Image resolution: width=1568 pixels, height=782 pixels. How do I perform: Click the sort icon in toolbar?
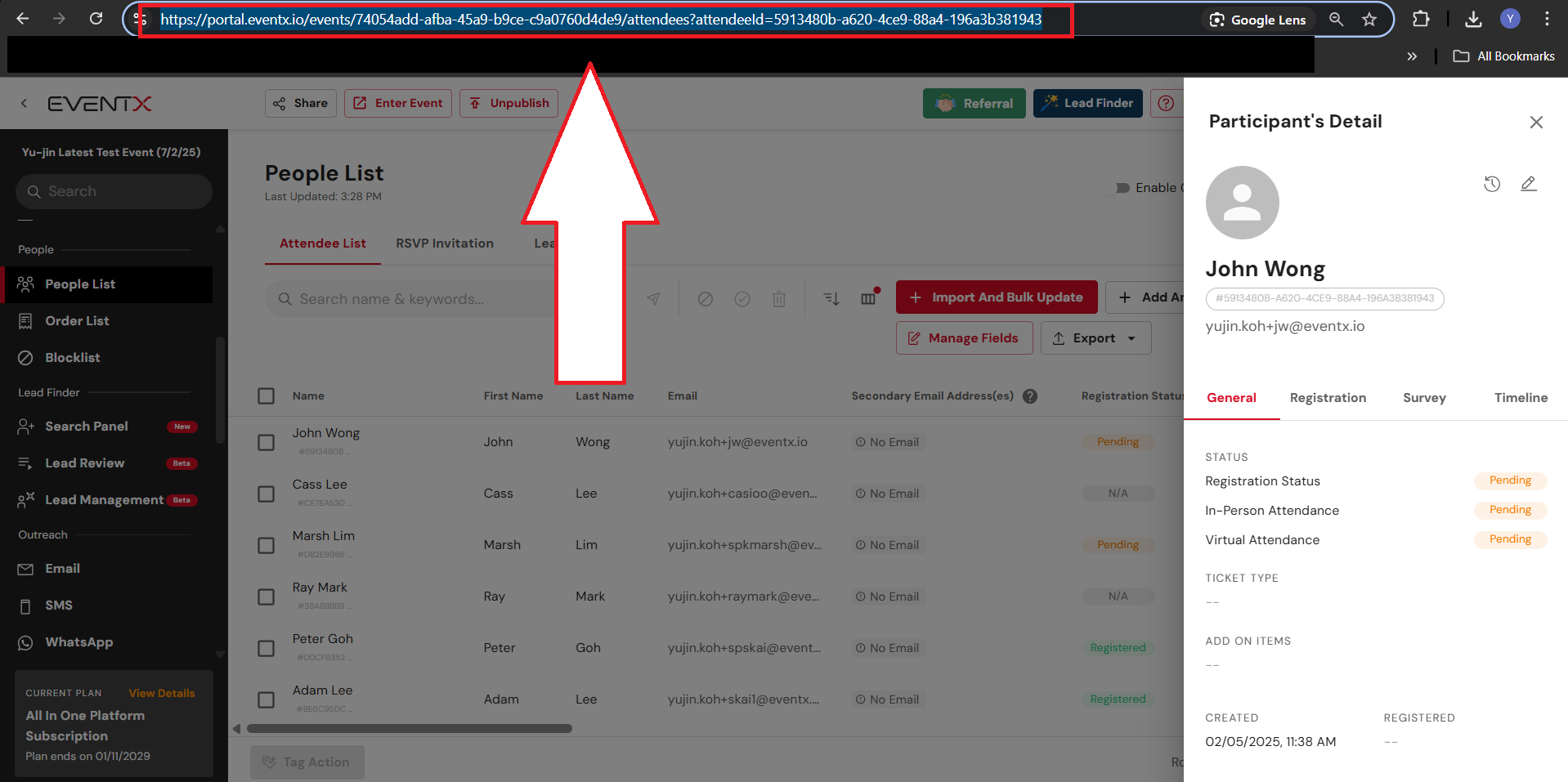pyautogui.click(x=831, y=299)
